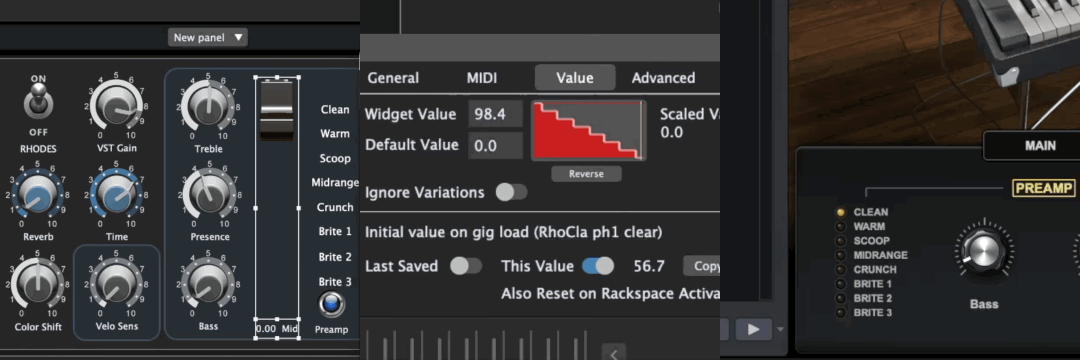This screenshot has width=1080, height=360.
Task: Enable the Last Saved toggle
Action: tap(466, 266)
